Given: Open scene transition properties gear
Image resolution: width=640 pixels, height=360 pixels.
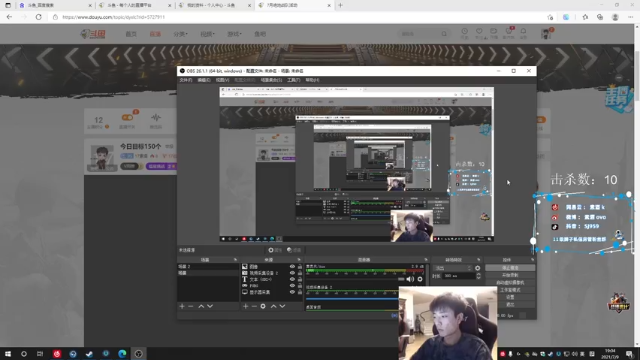Looking at the screenshot, I should click(478, 268).
